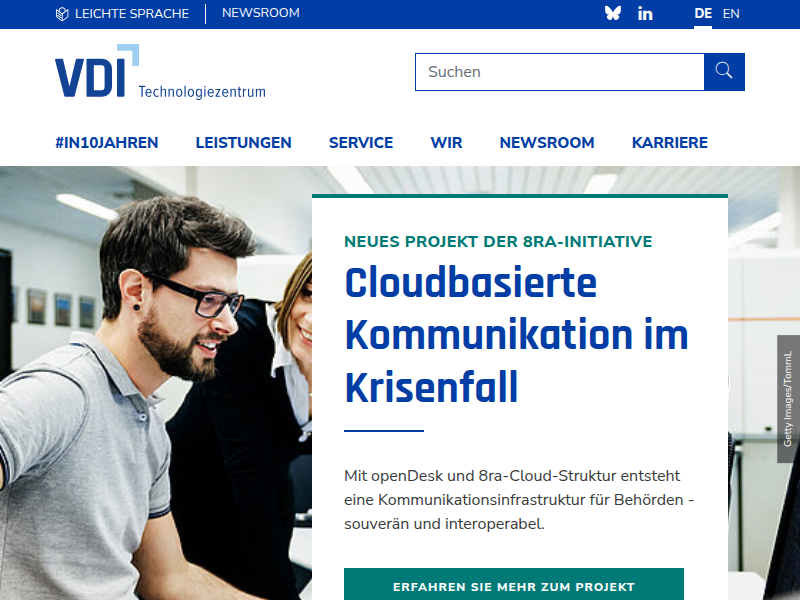Click into the Suchen search field

tap(559, 72)
